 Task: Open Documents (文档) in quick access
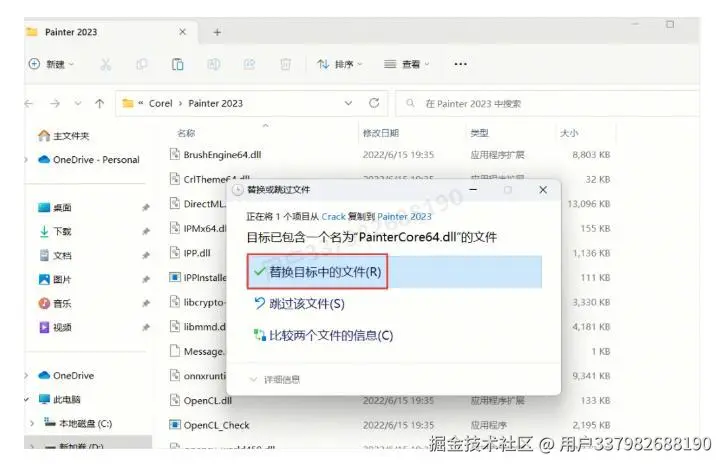point(55,255)
